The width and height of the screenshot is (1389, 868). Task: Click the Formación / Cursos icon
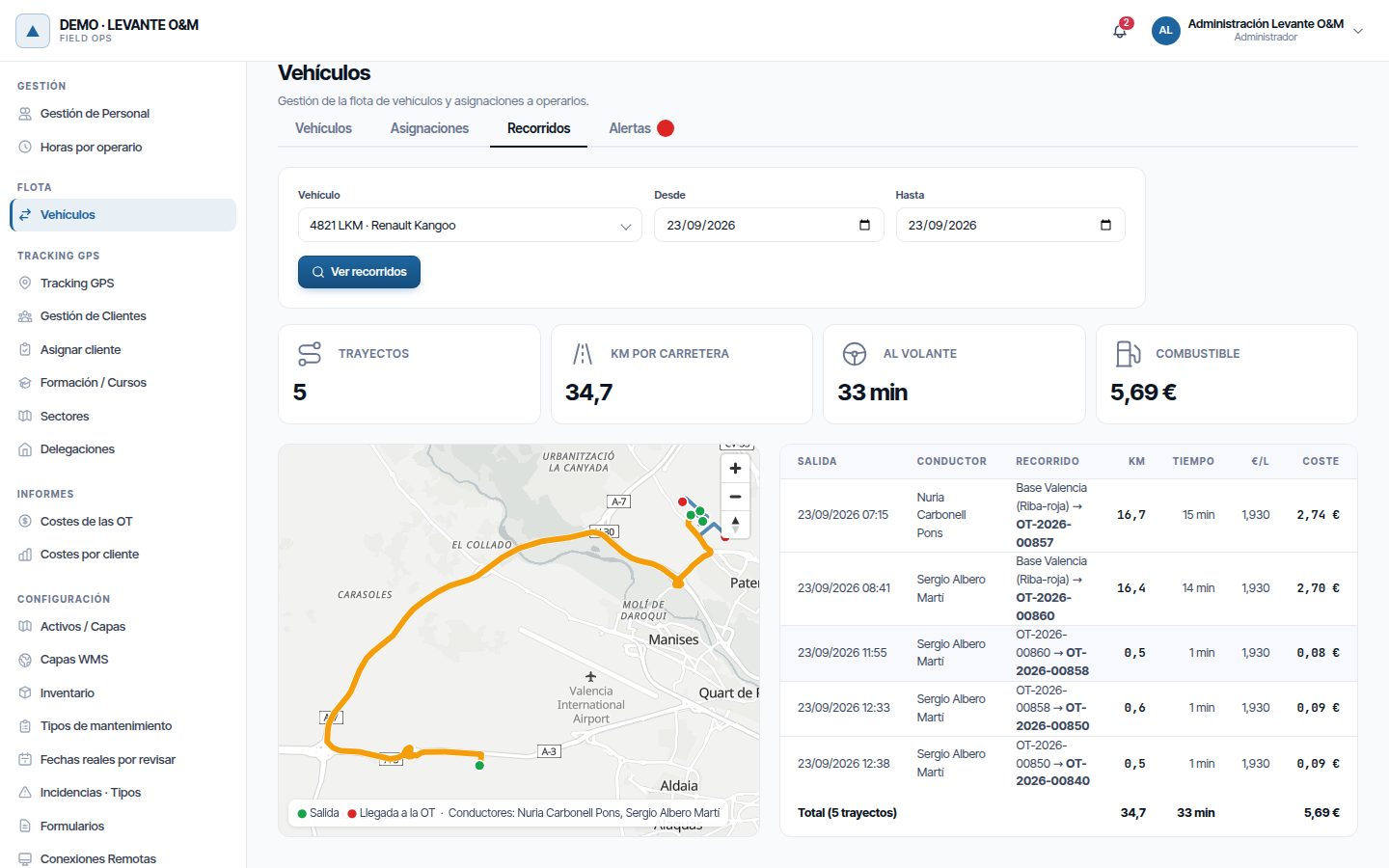(x=25, y=383)
